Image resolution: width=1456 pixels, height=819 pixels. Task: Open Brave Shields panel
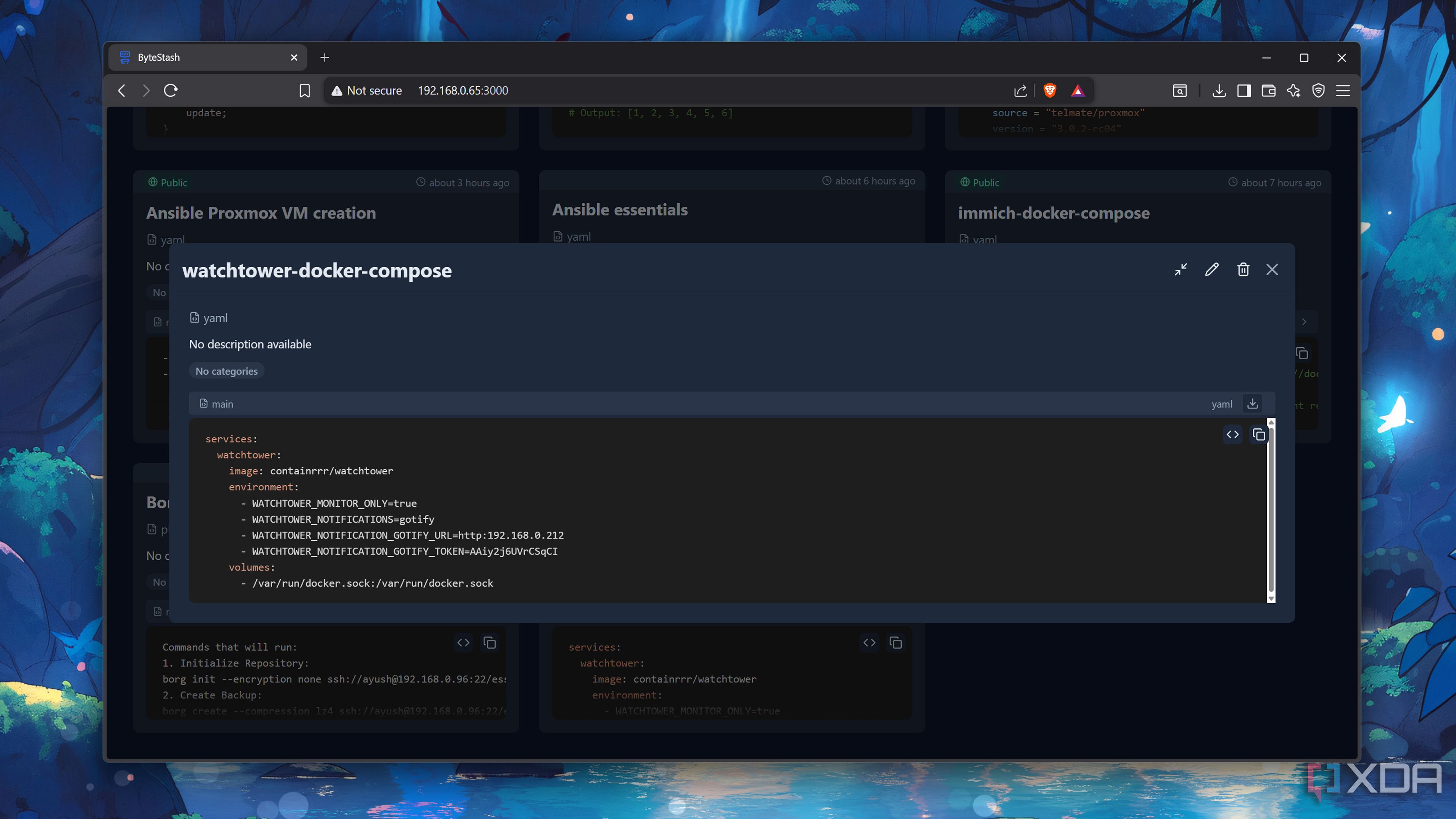1050,91
